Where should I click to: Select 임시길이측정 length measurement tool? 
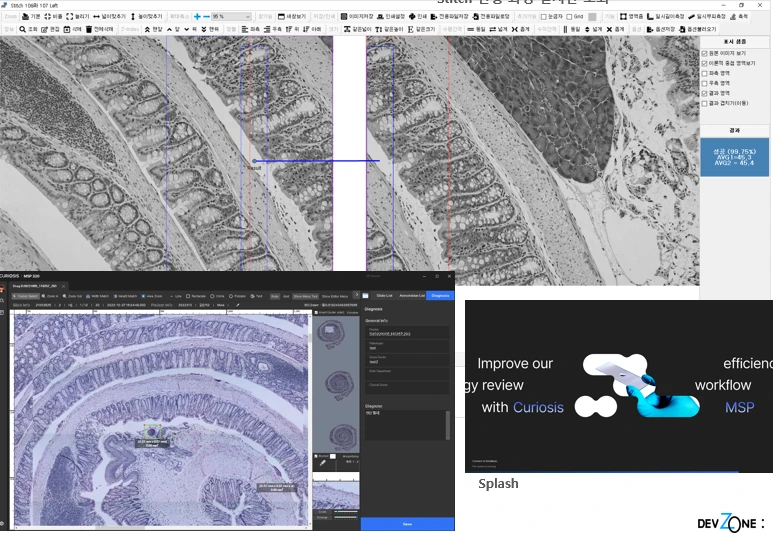point(666,16)
